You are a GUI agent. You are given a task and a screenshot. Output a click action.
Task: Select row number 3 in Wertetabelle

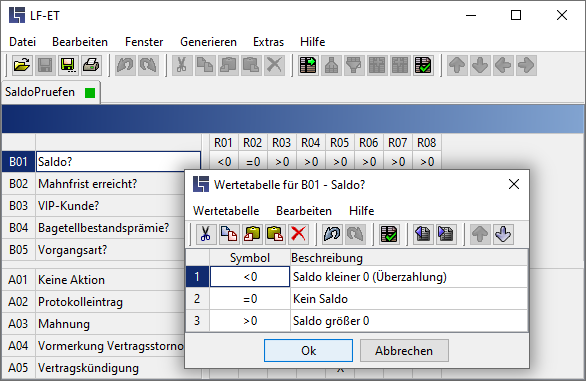point(197,321)
